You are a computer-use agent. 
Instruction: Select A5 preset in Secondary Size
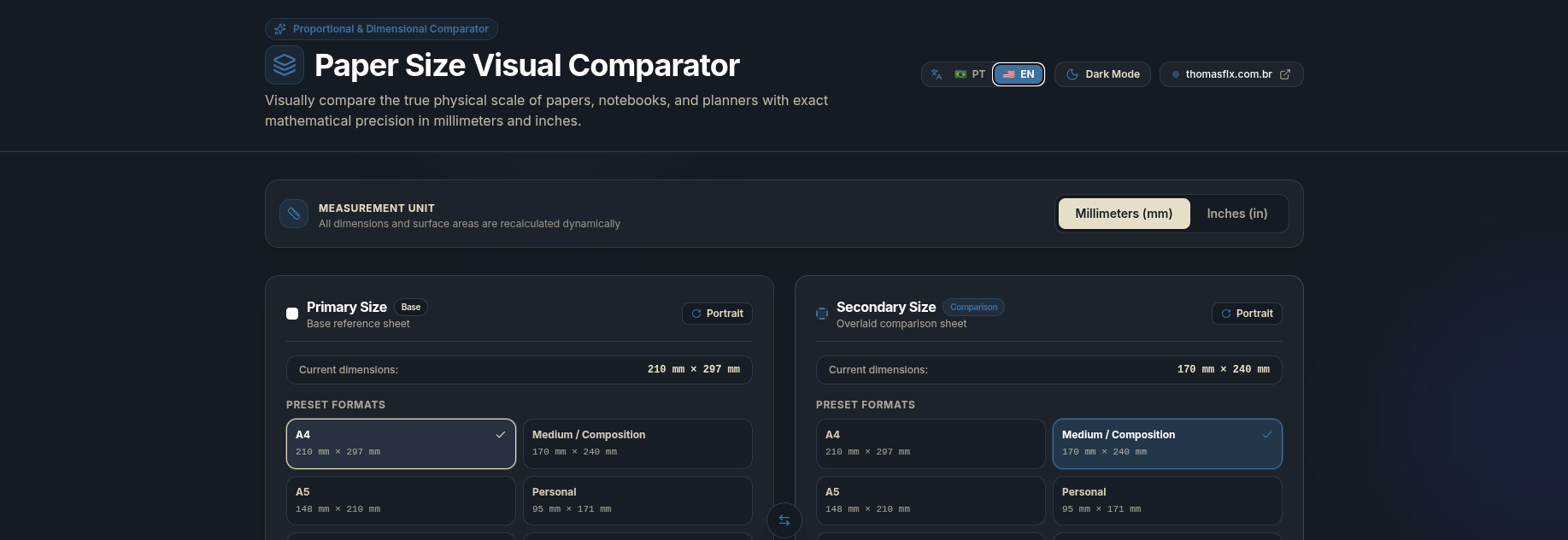coord(931,501)
